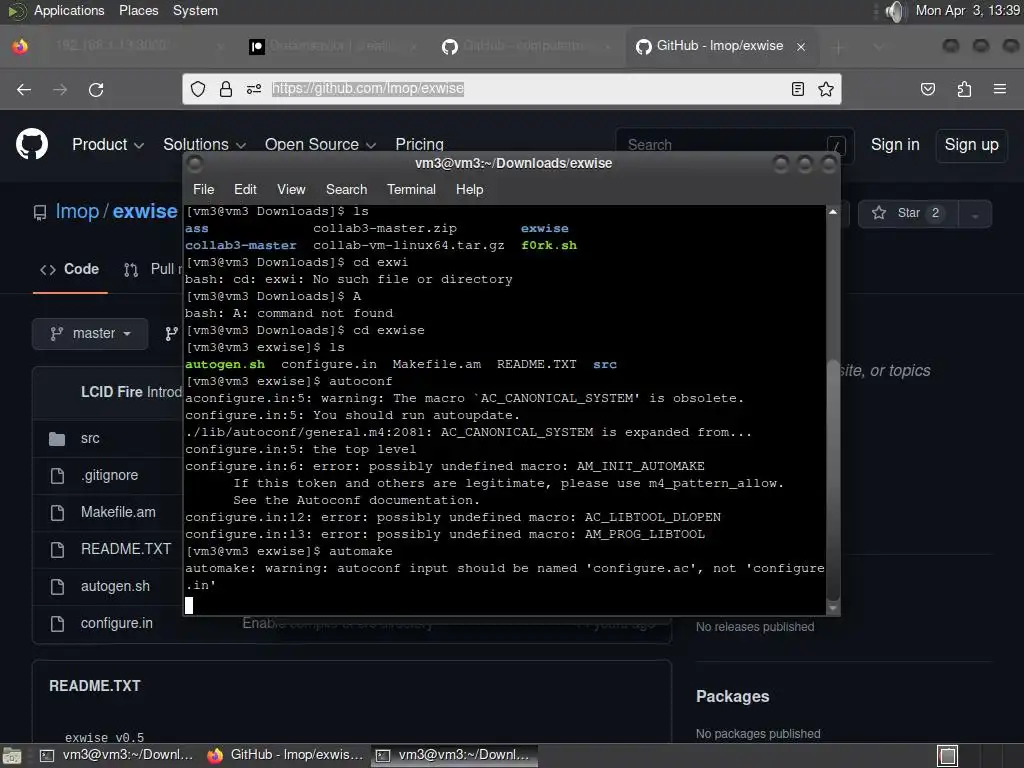The width and height of the screenshot is (1024, 768).
Task: Open the src folder link
Action: point(90,438)
